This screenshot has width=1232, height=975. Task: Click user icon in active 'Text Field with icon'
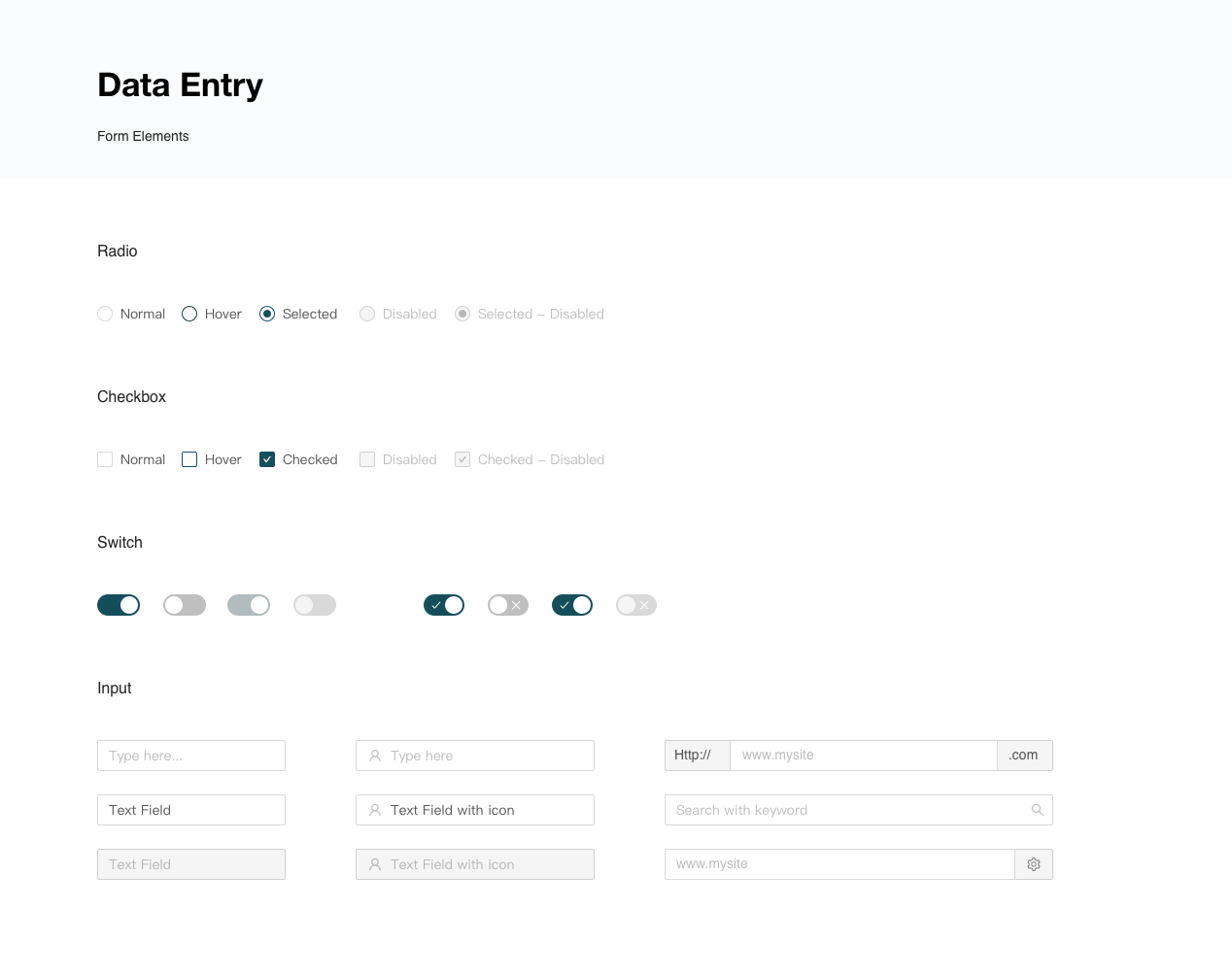[x=375, y=810]
